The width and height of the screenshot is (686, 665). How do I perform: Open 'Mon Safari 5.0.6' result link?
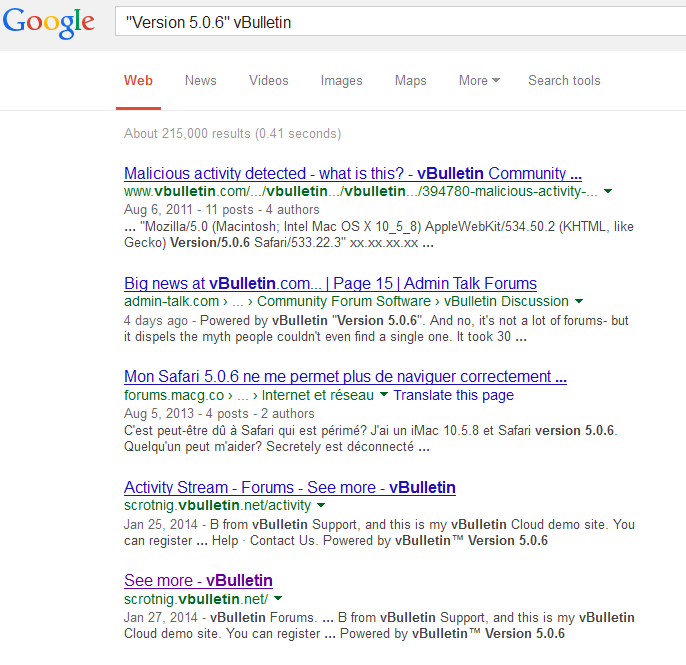tap(345, 376)
